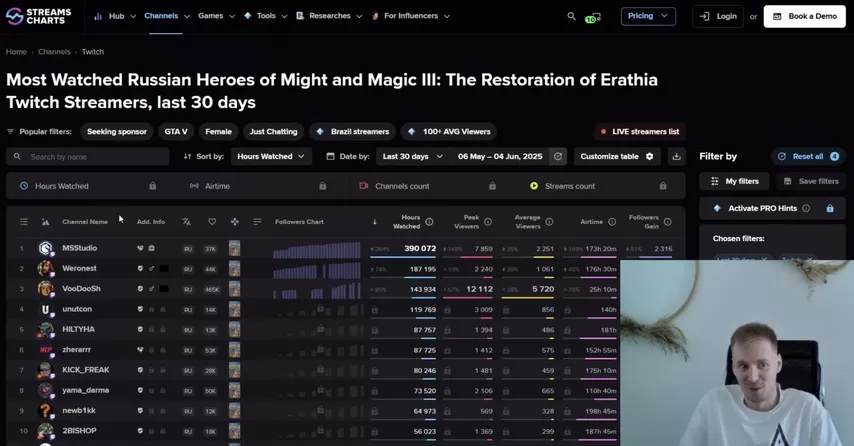854x446 pixels.
Task: Click the language column header icon
Action: pyautogui.click(x=187, y=222)
